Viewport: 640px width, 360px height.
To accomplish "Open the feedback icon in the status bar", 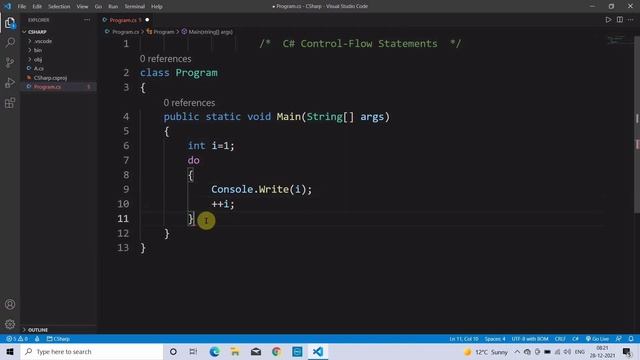I will (x=619, y=339).
